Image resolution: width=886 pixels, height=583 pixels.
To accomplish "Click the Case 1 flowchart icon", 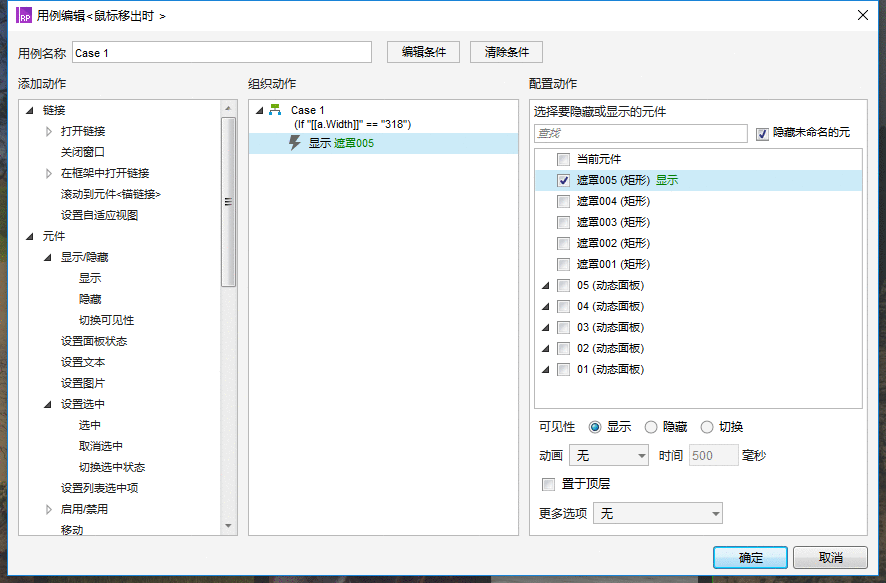I will tap(275, 110).
